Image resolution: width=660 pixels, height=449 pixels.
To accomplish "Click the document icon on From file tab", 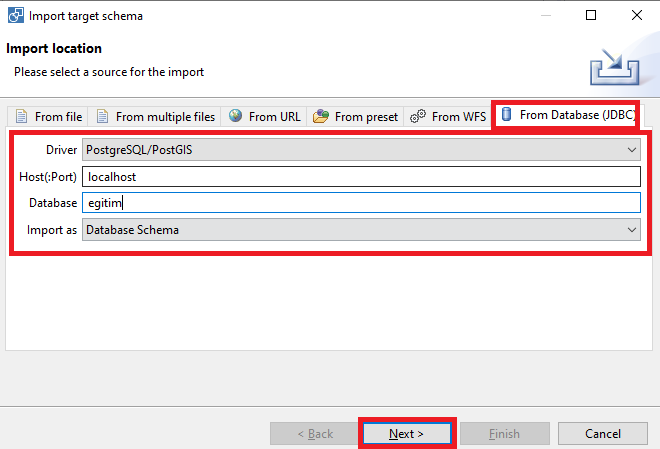I will (x=21, y=116).
